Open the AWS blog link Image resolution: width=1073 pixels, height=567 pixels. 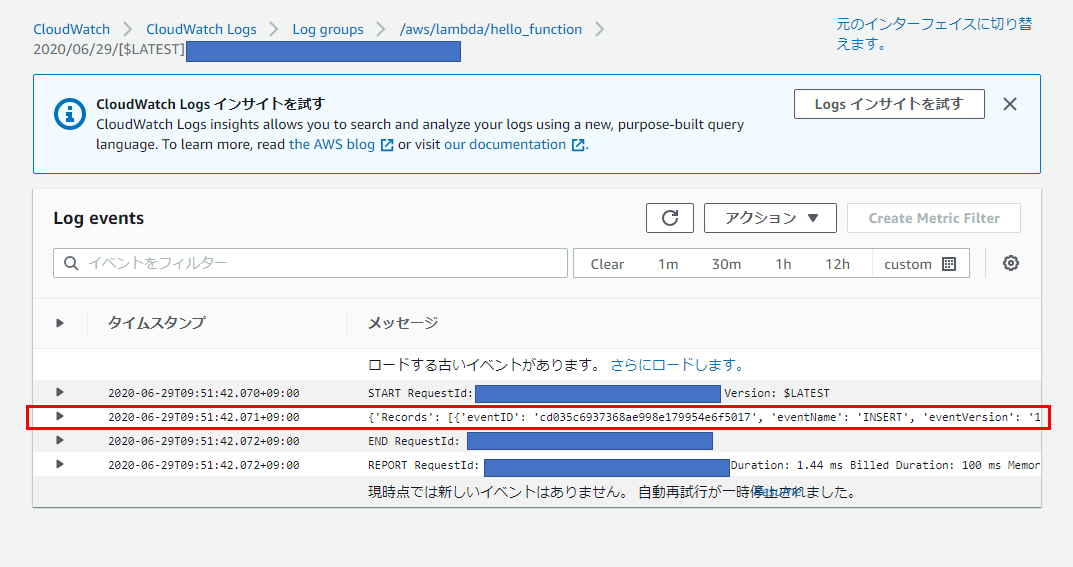click(332, 144)
